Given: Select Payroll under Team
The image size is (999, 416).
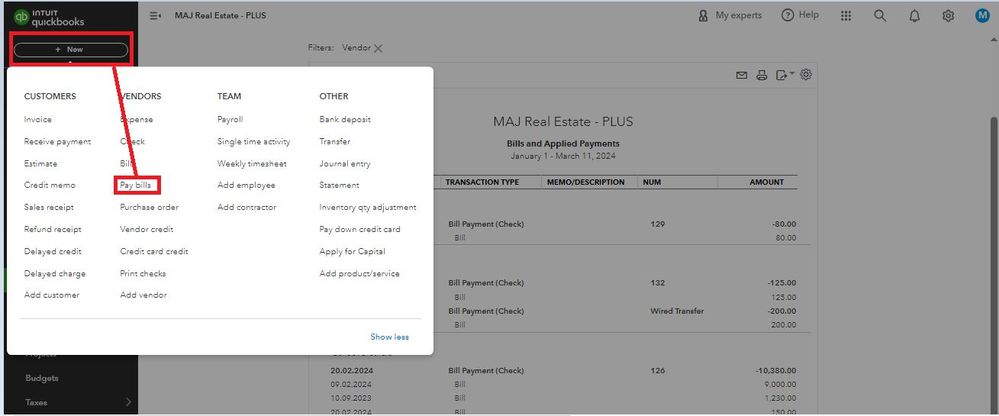Looking at the screenshot, I should click(x=230, y=119).
